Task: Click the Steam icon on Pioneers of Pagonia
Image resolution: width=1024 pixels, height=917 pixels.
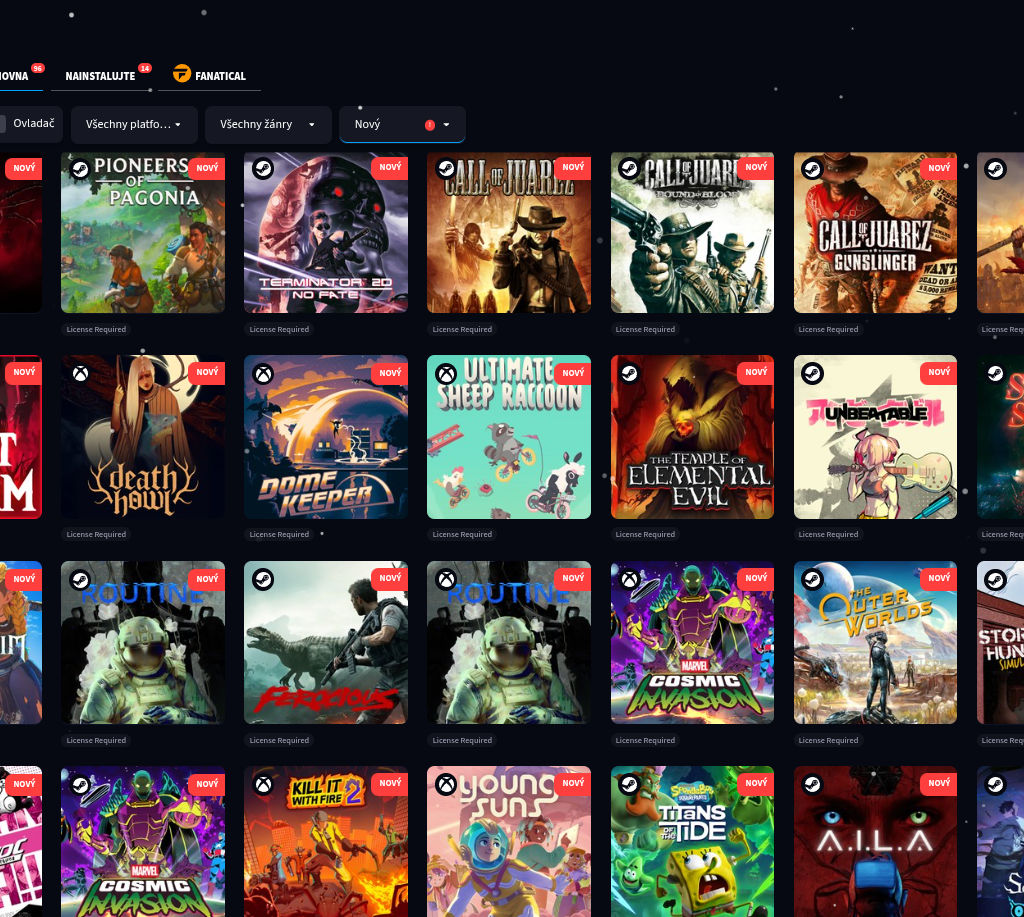Action: tap(79, 169)
